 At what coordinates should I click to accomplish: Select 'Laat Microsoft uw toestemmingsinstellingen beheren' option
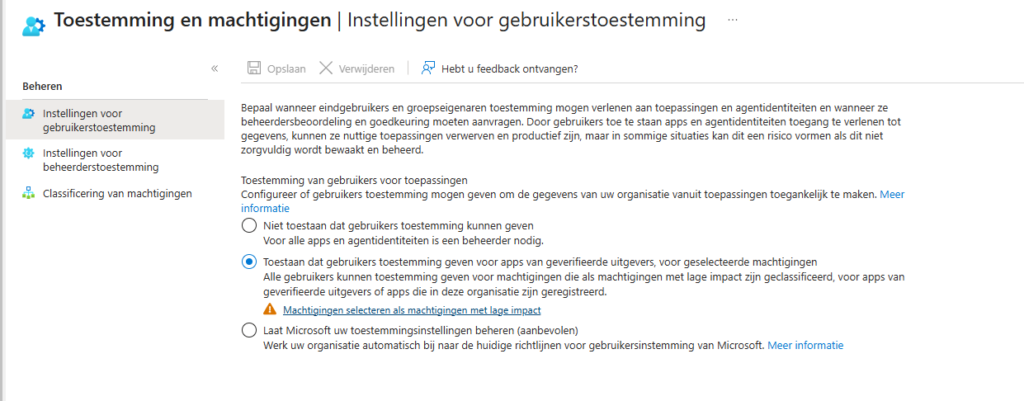(249, 330)
